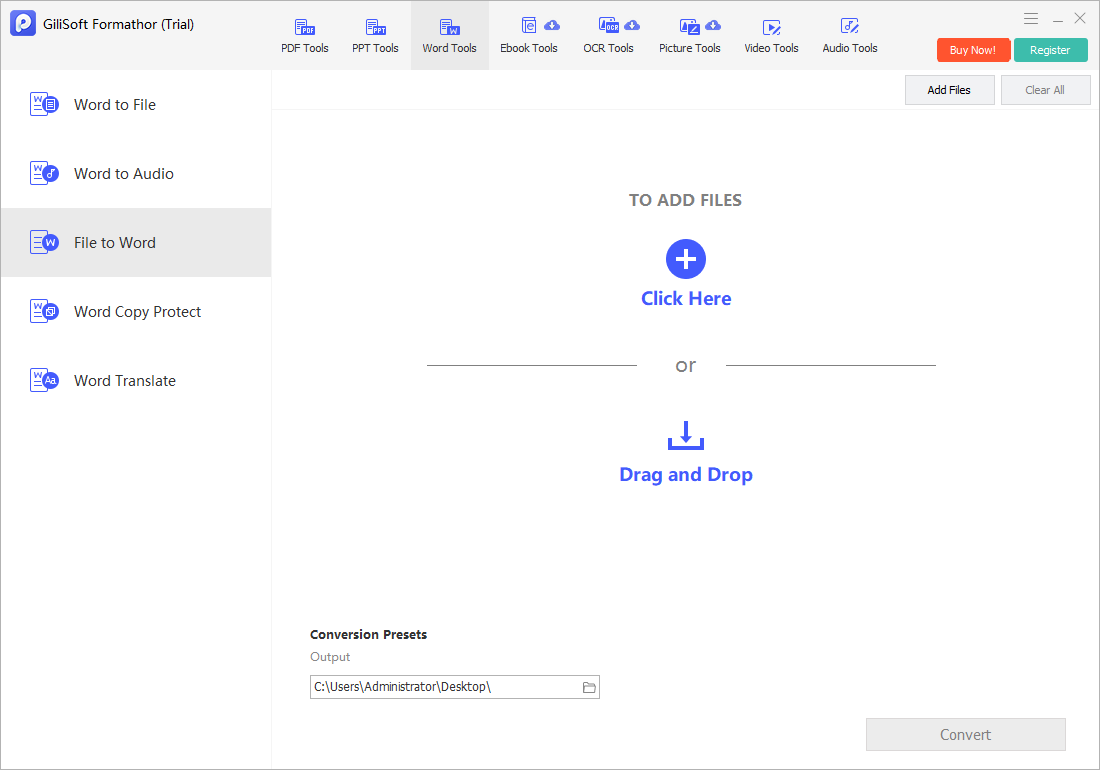Click the blue plus add-files icon

[685, 259]
